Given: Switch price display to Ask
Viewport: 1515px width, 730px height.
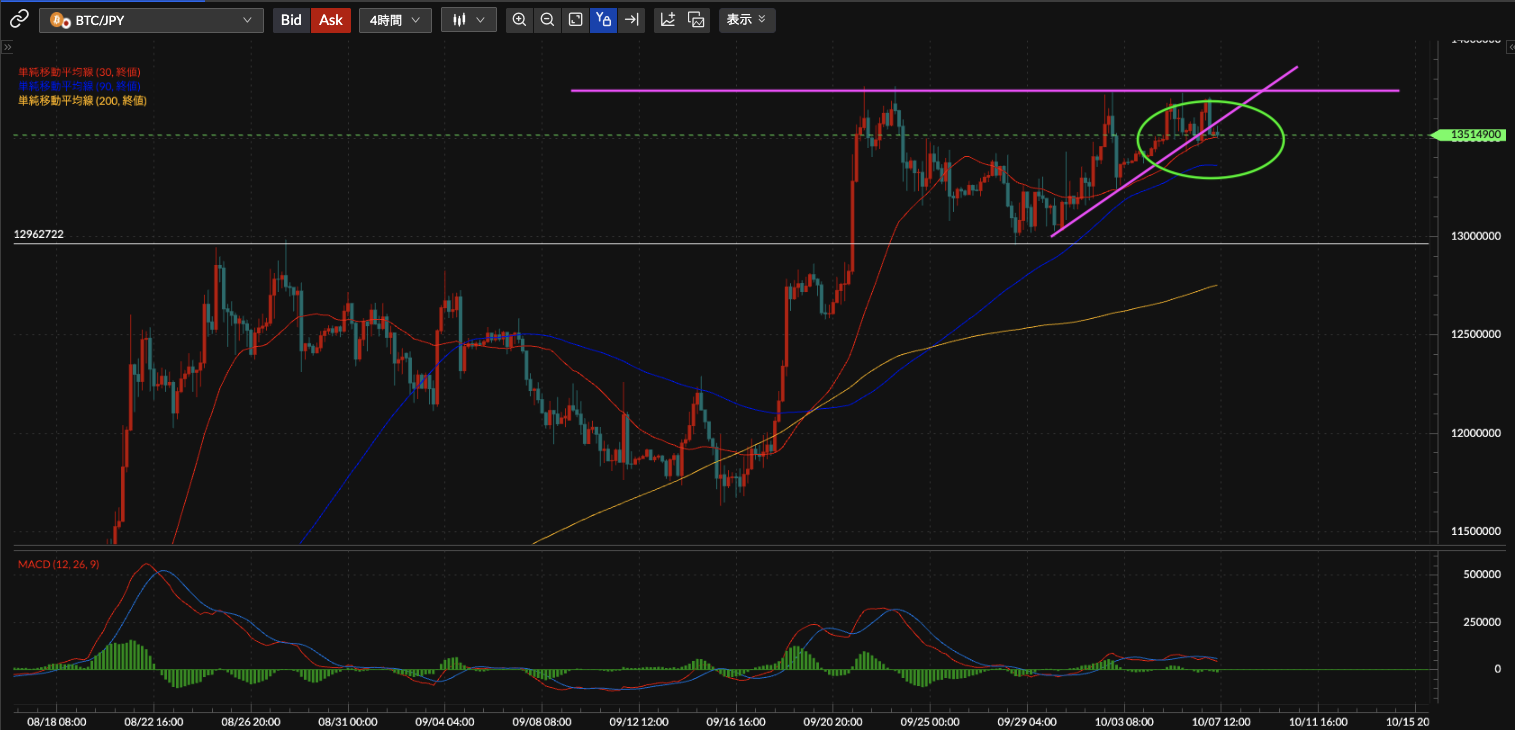Looking at the screenshot, I should click(x=331, y=20).
